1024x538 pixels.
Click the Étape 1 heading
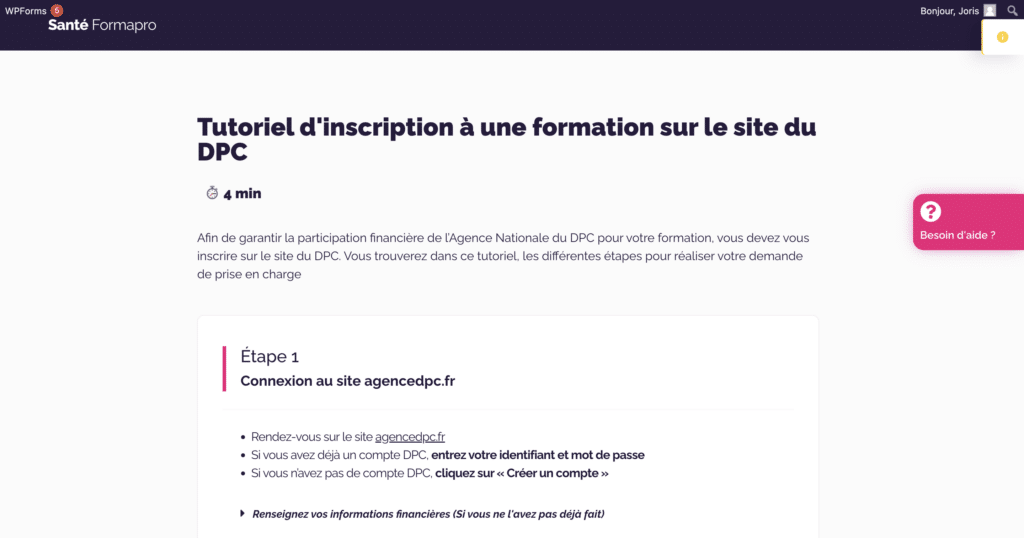270,356
